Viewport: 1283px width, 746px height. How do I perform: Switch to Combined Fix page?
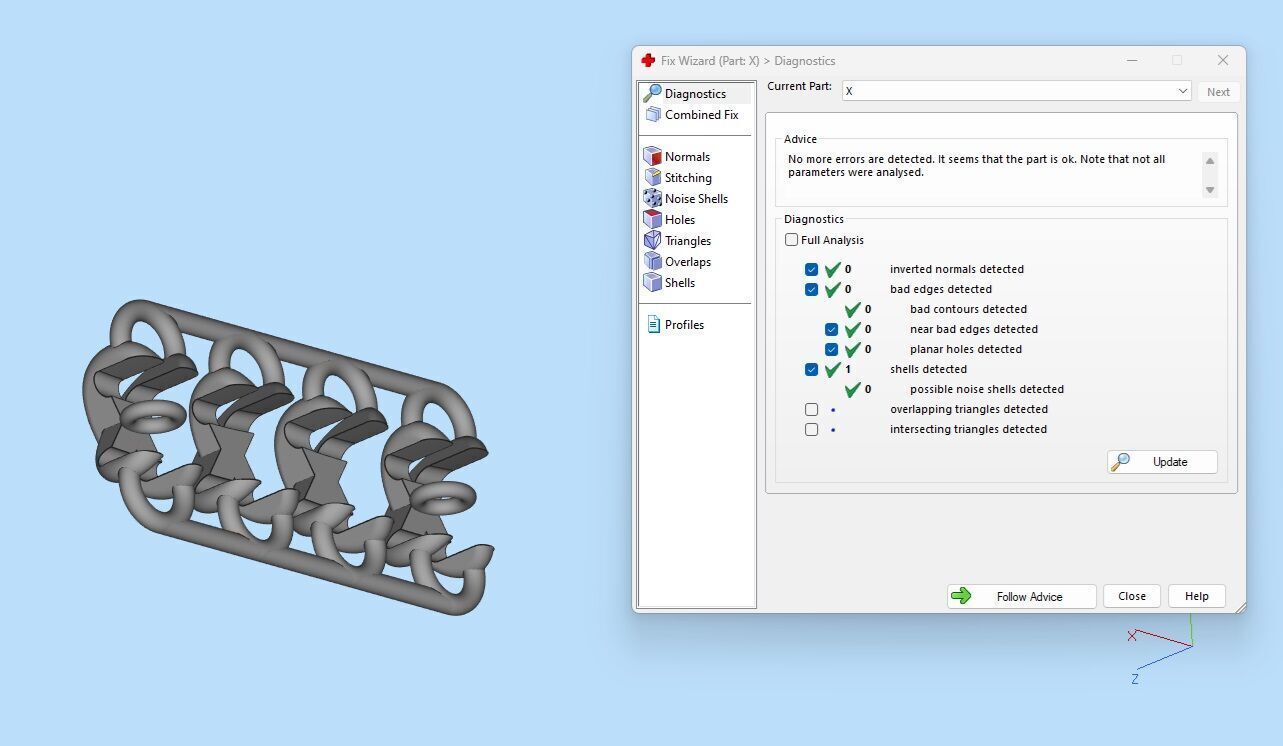pyautogui.click(x=701, y=114)
